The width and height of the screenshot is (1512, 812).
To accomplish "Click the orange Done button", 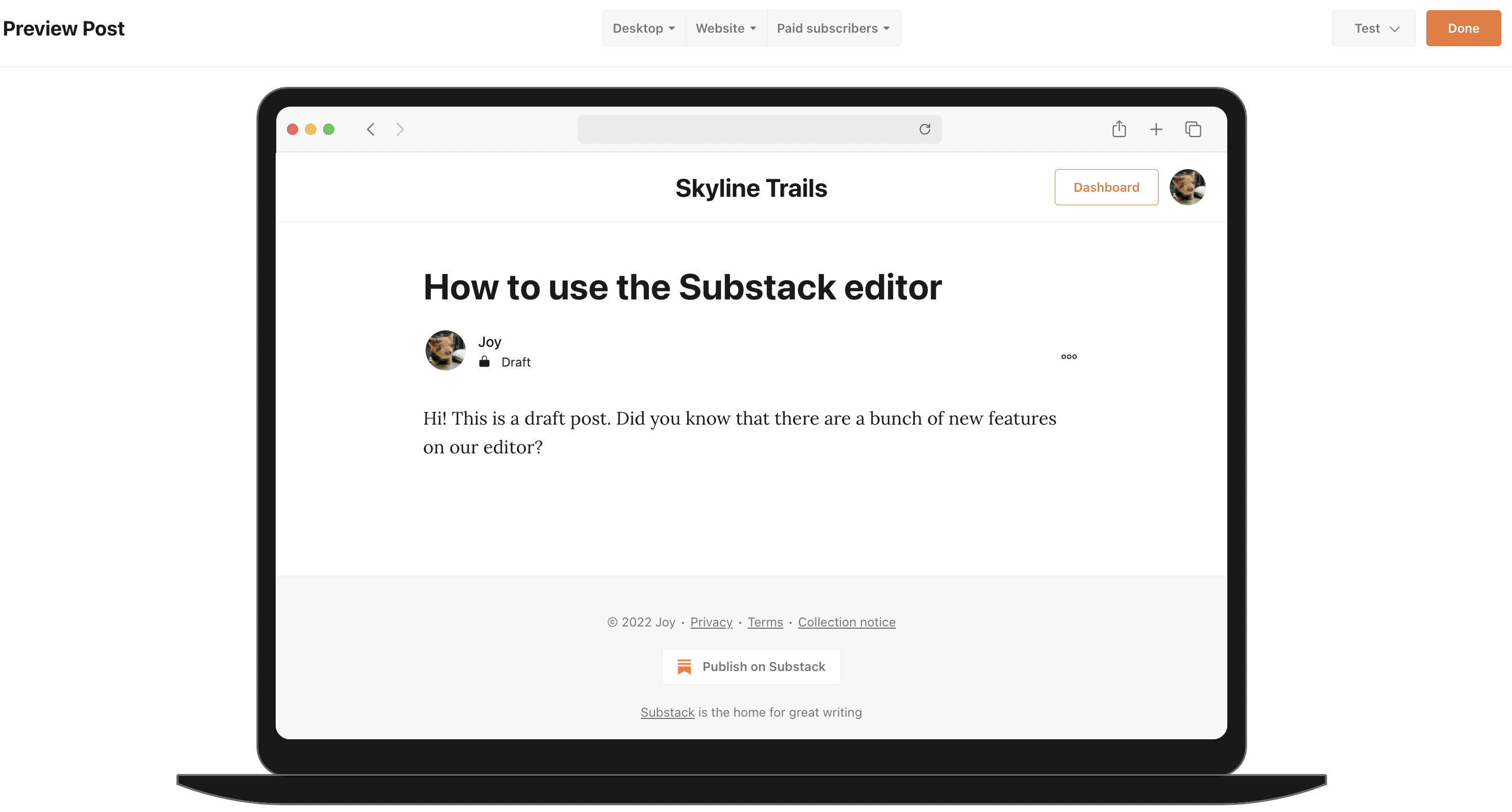I will 1464,28.
